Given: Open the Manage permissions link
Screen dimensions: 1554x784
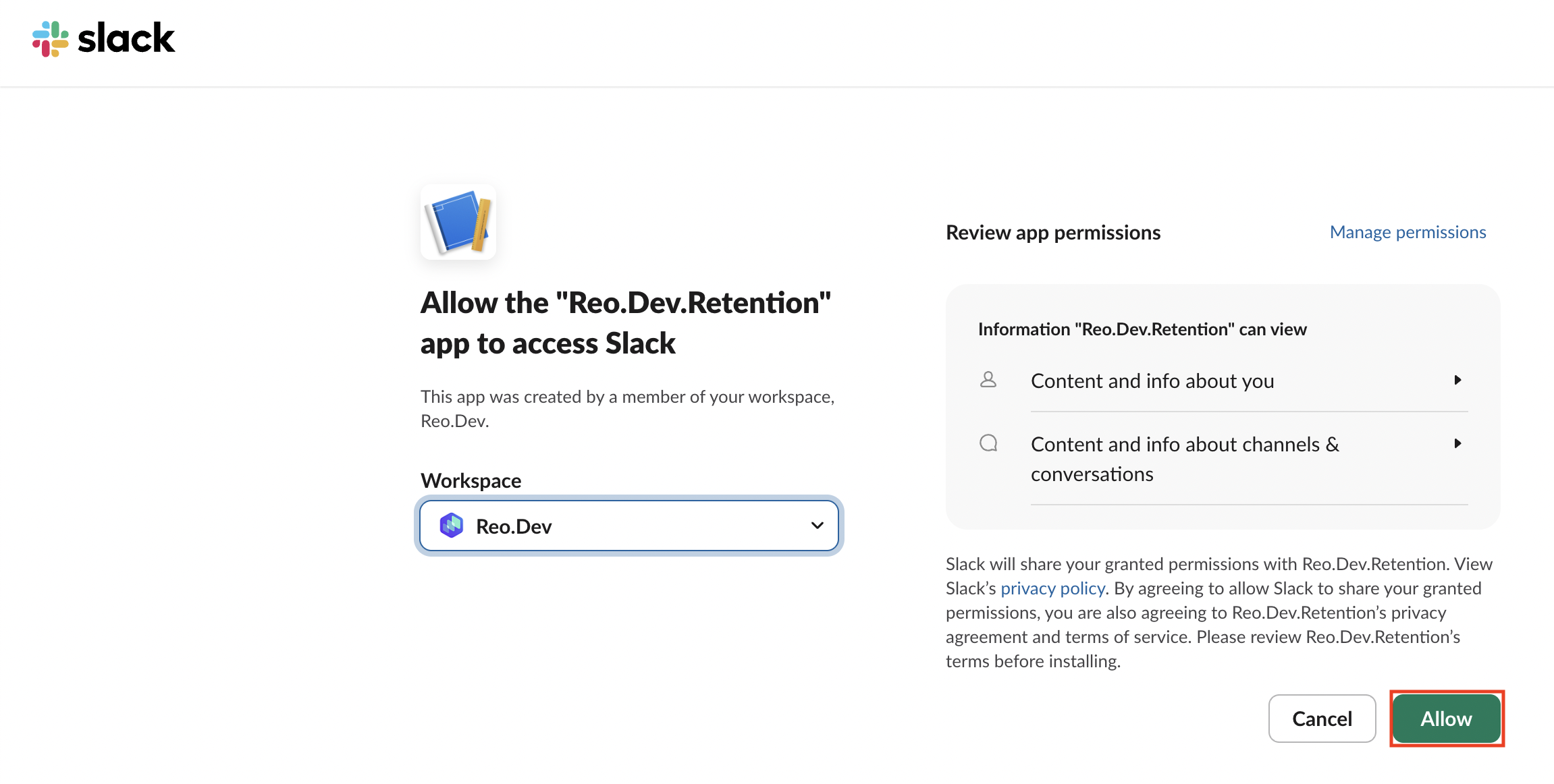Looking at the screenshot, I should tap(1408, 232).
